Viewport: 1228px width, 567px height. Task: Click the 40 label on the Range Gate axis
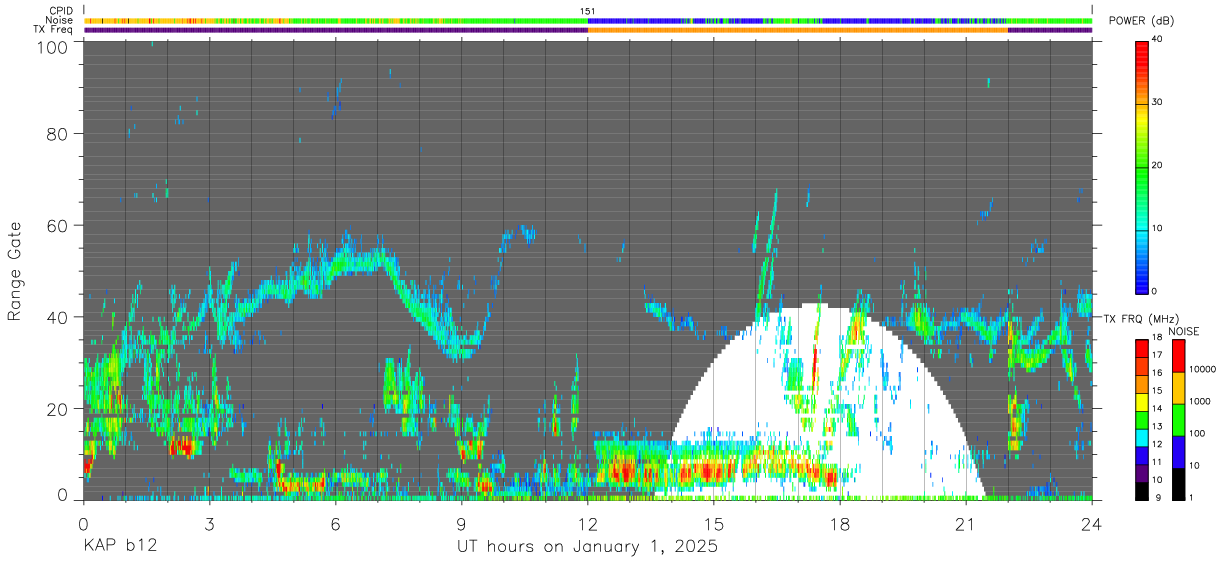57,317
